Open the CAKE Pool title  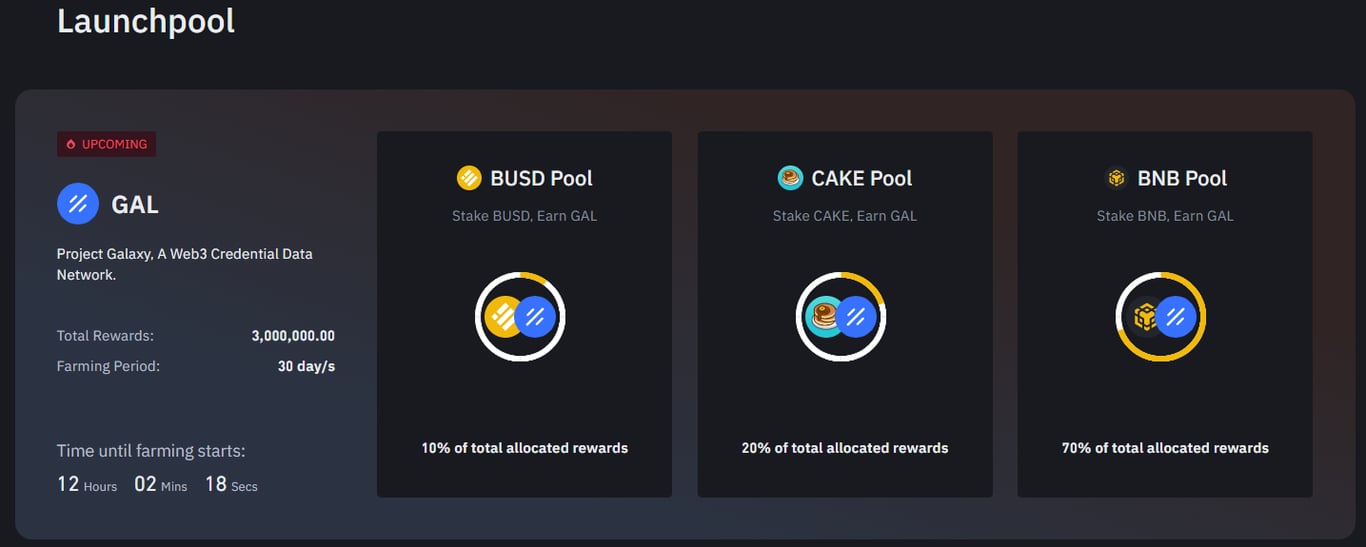pos(862,178)
